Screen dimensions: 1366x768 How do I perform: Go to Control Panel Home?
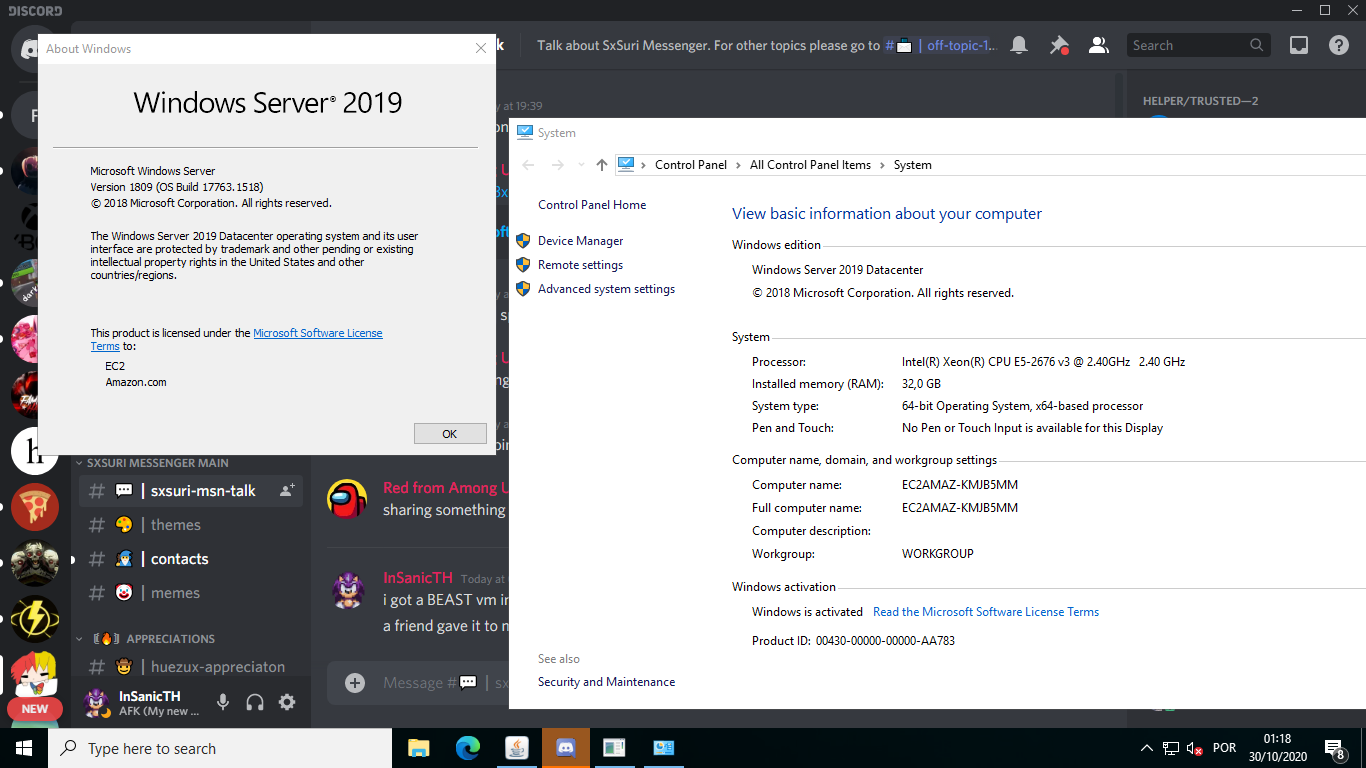coord(592,205)
